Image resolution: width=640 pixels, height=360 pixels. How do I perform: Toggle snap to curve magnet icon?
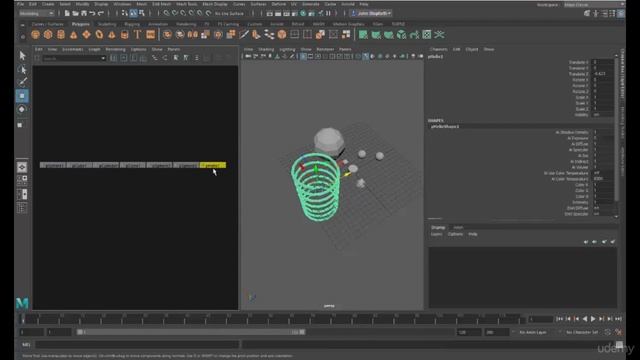[175, 13]
